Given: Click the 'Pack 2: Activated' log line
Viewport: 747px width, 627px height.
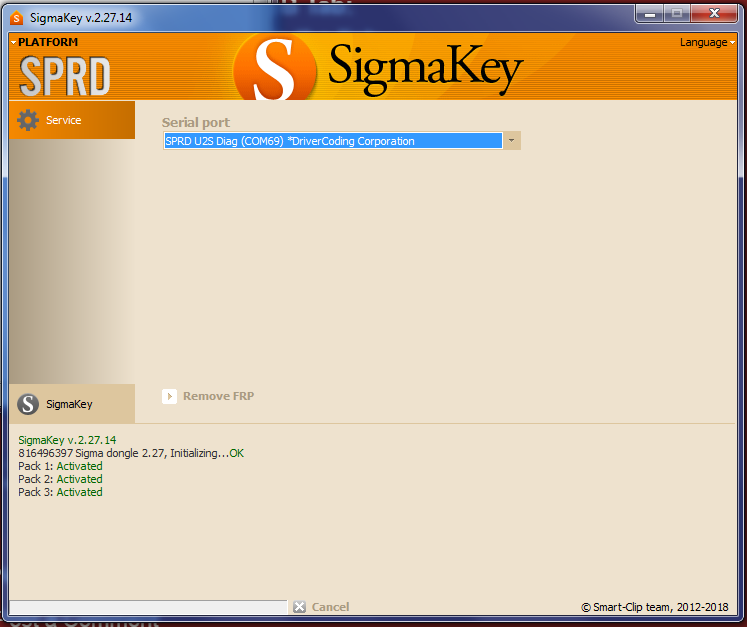Looking at the screenshot, I should point(61,479).
